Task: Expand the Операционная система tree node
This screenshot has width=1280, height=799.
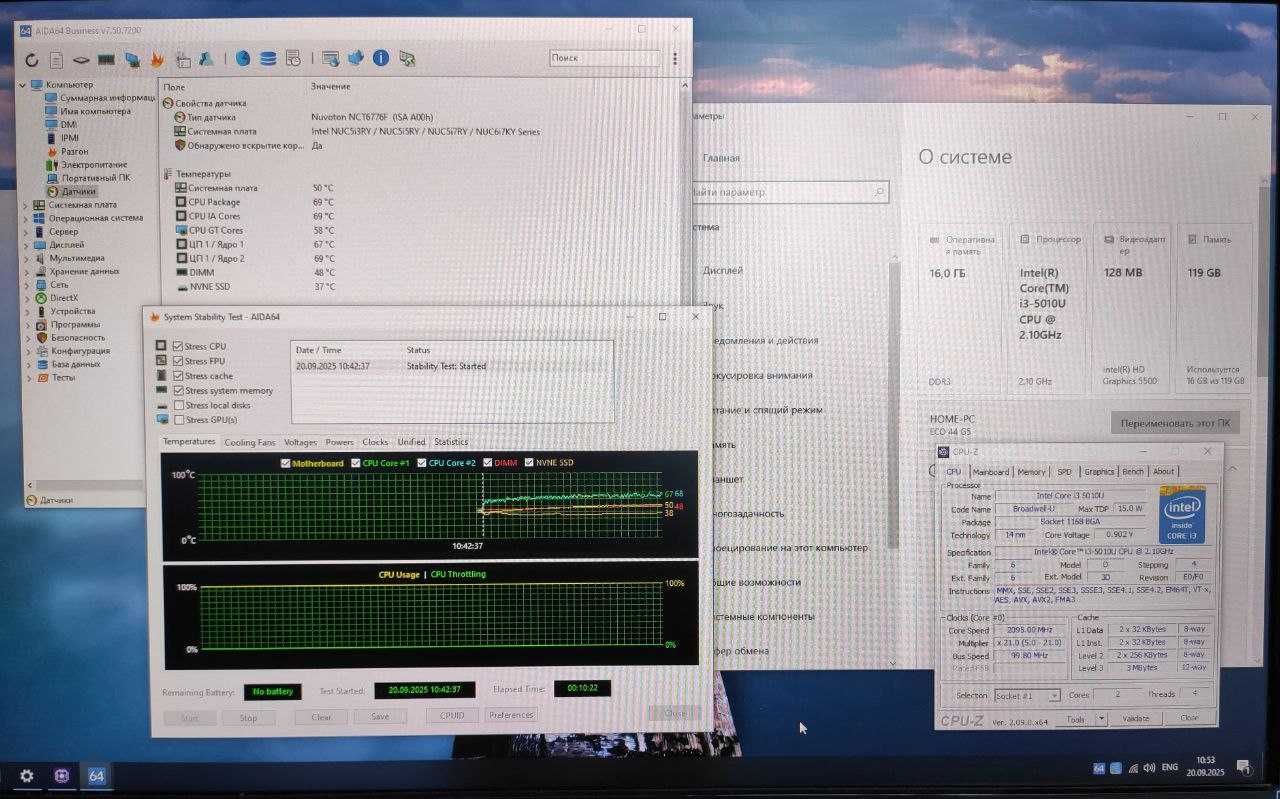Action: tap(26, 218)
